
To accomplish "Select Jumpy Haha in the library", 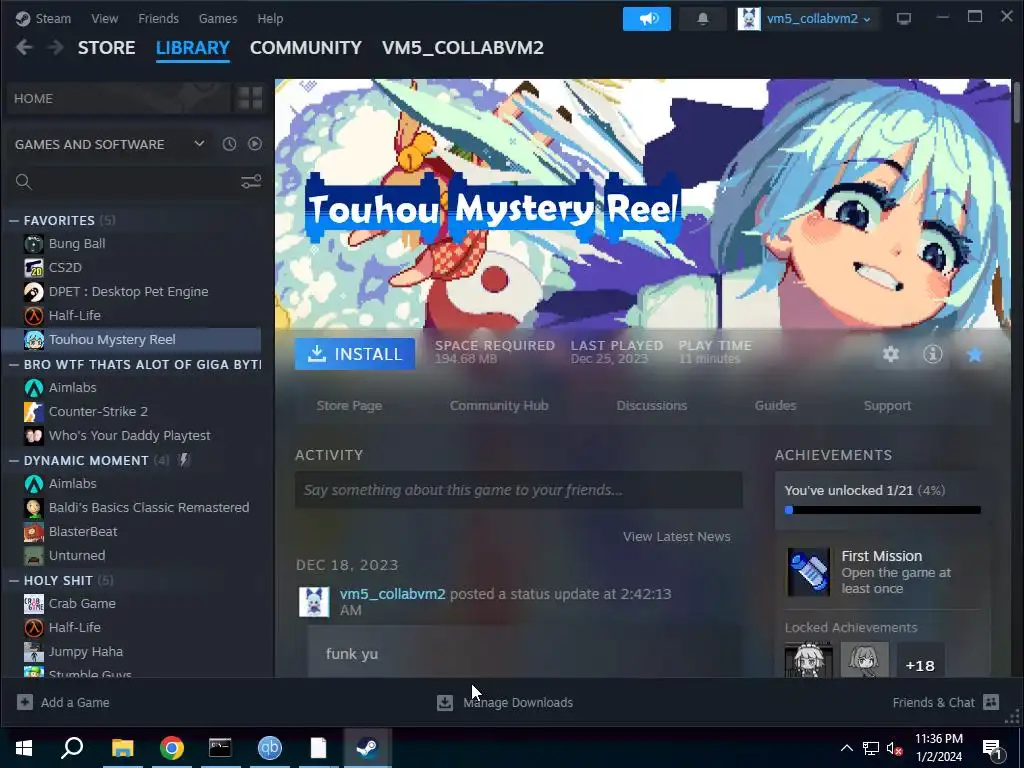I will pos(86,652).
